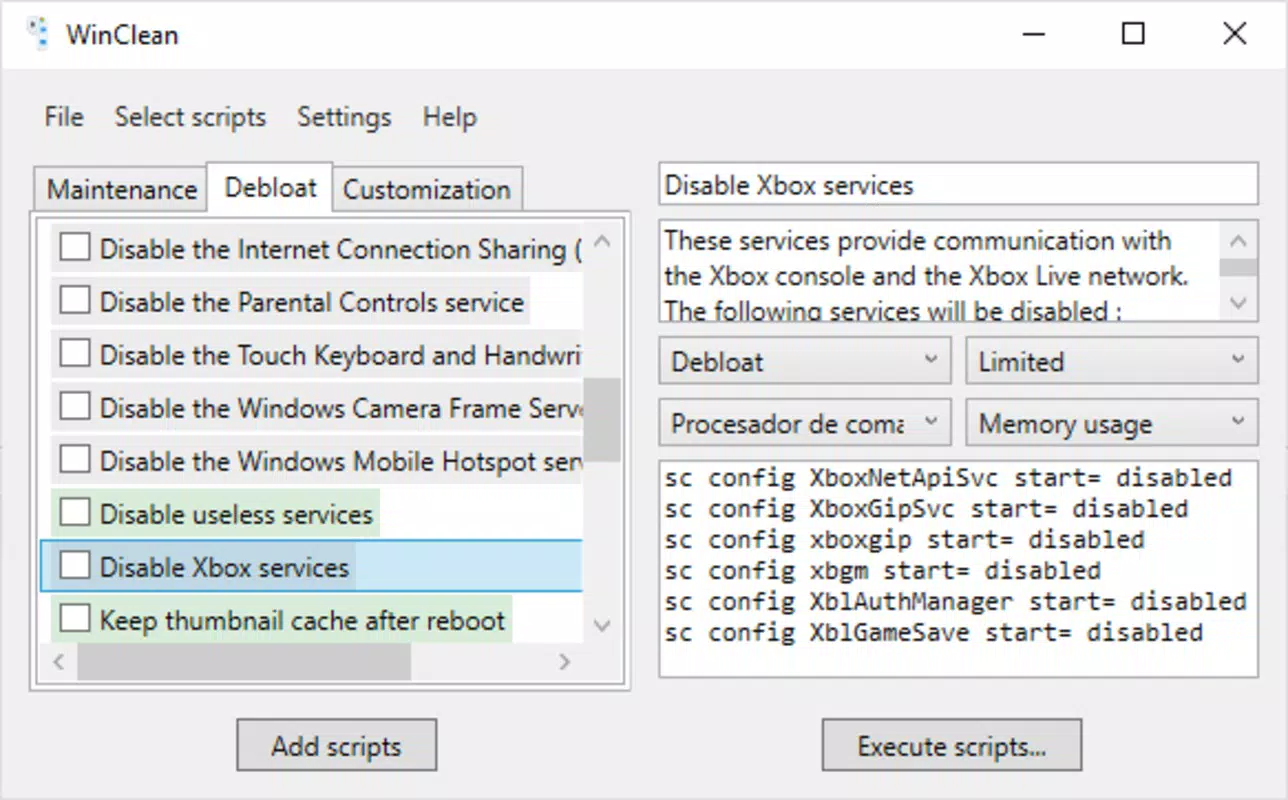1288x800 pixels.
Task: Check Disable the Windows Mobile Hotspot service
Action: 75,460
